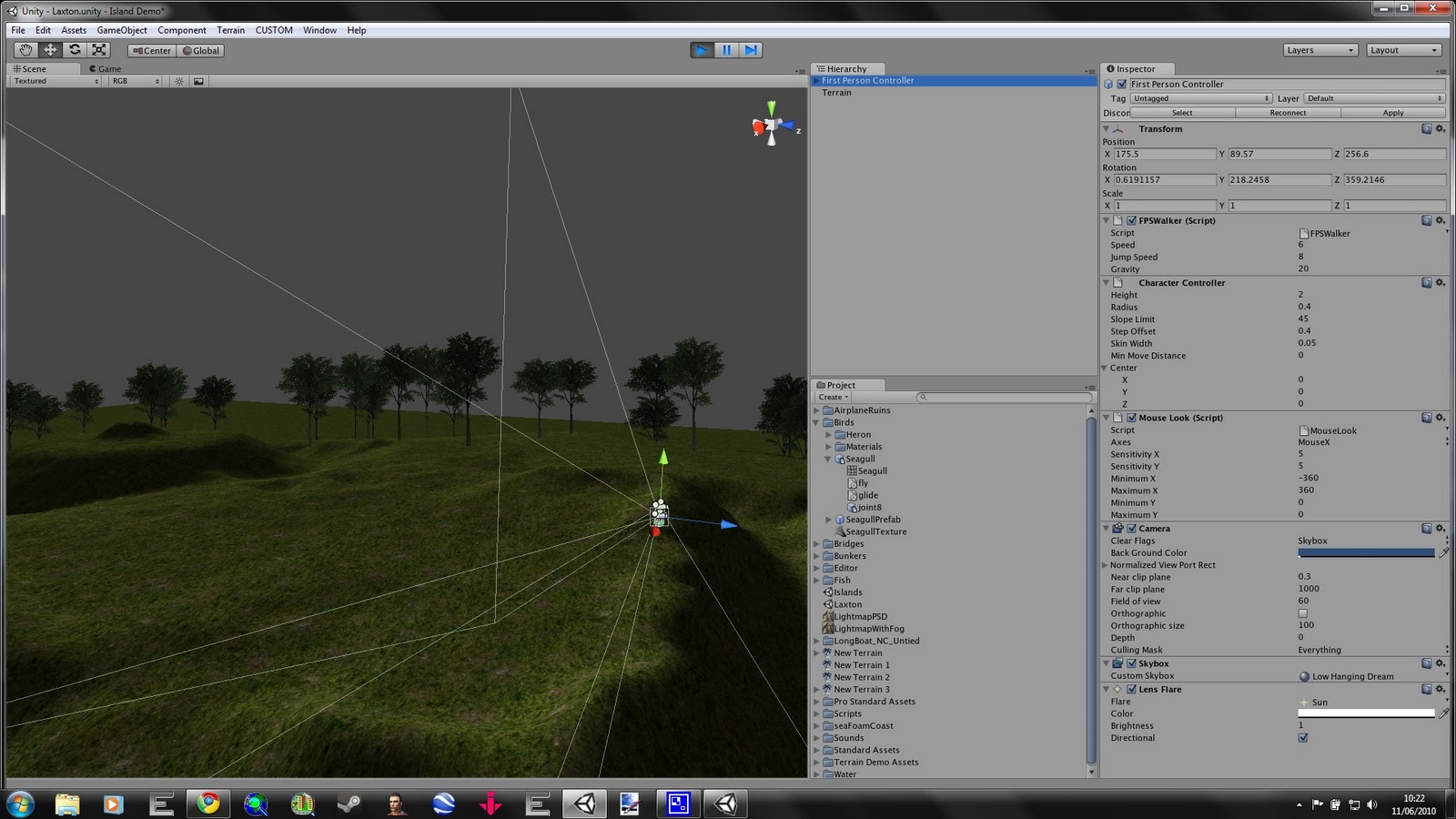Open the Camera component gear settings menu
The image size is (1456, 819).
pos(1439,528)
